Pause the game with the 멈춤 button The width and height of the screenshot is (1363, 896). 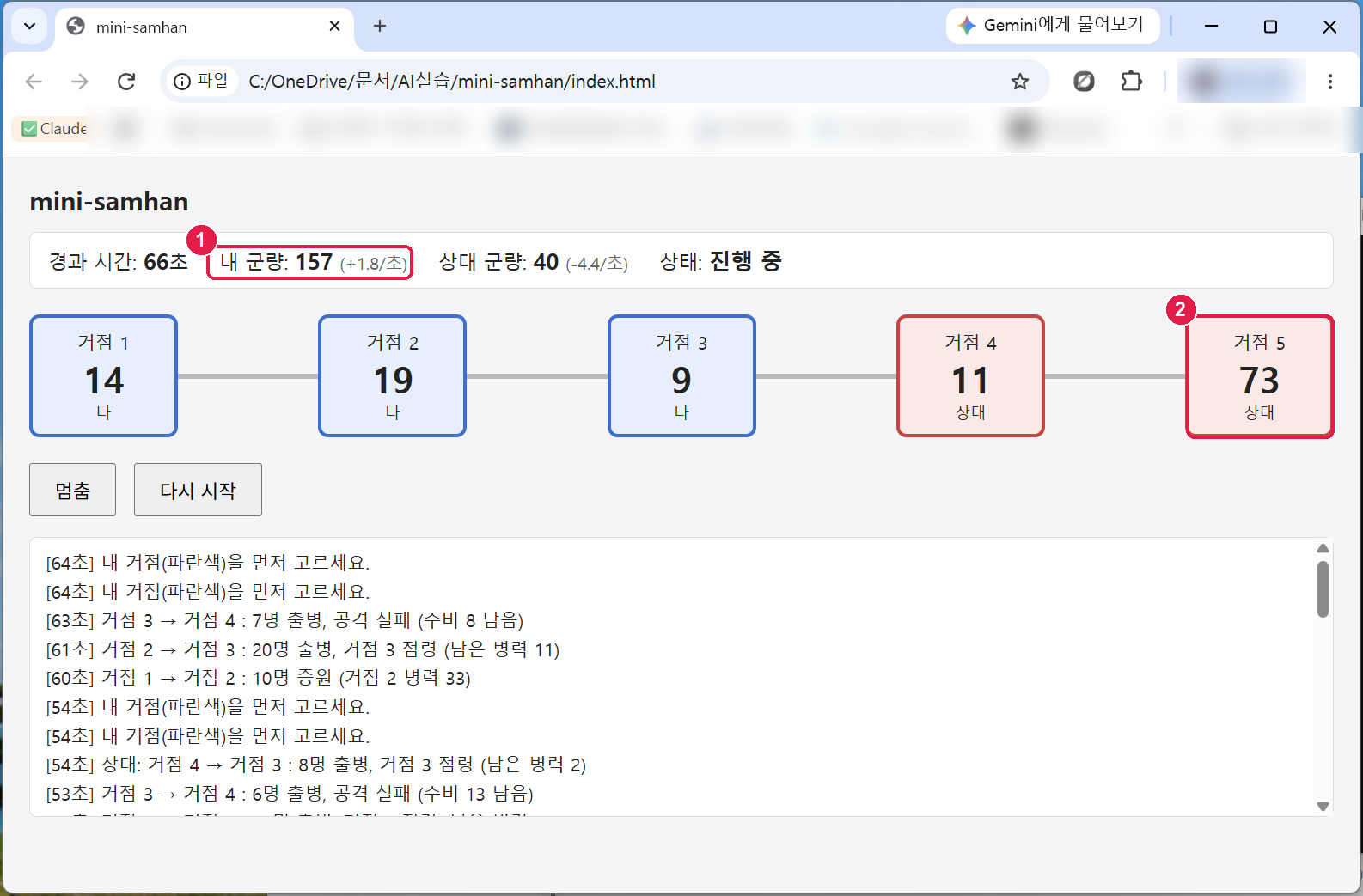(73, 490)
